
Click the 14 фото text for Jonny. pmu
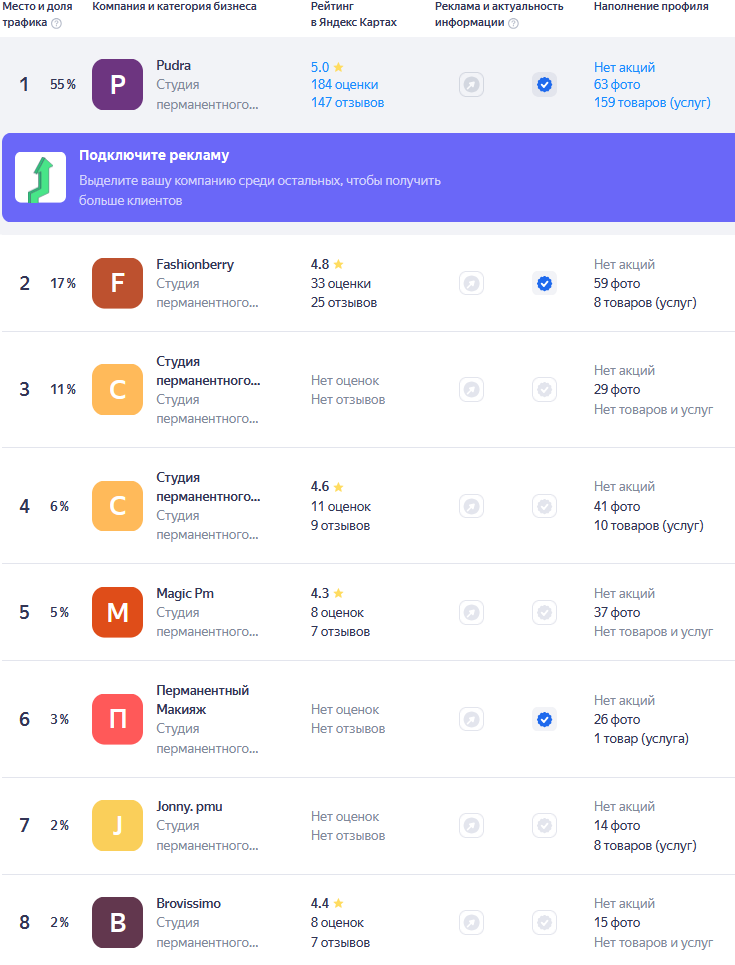[617, 825]
